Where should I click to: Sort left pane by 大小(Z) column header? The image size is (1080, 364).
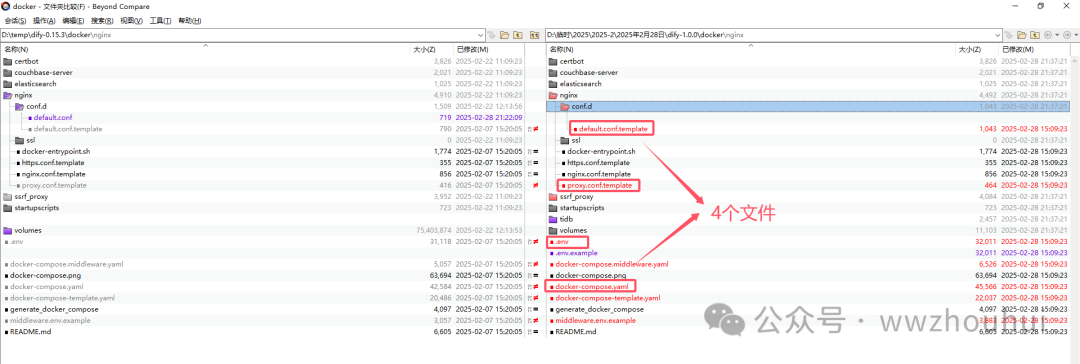pyautogui.click(x=424, y=50)
